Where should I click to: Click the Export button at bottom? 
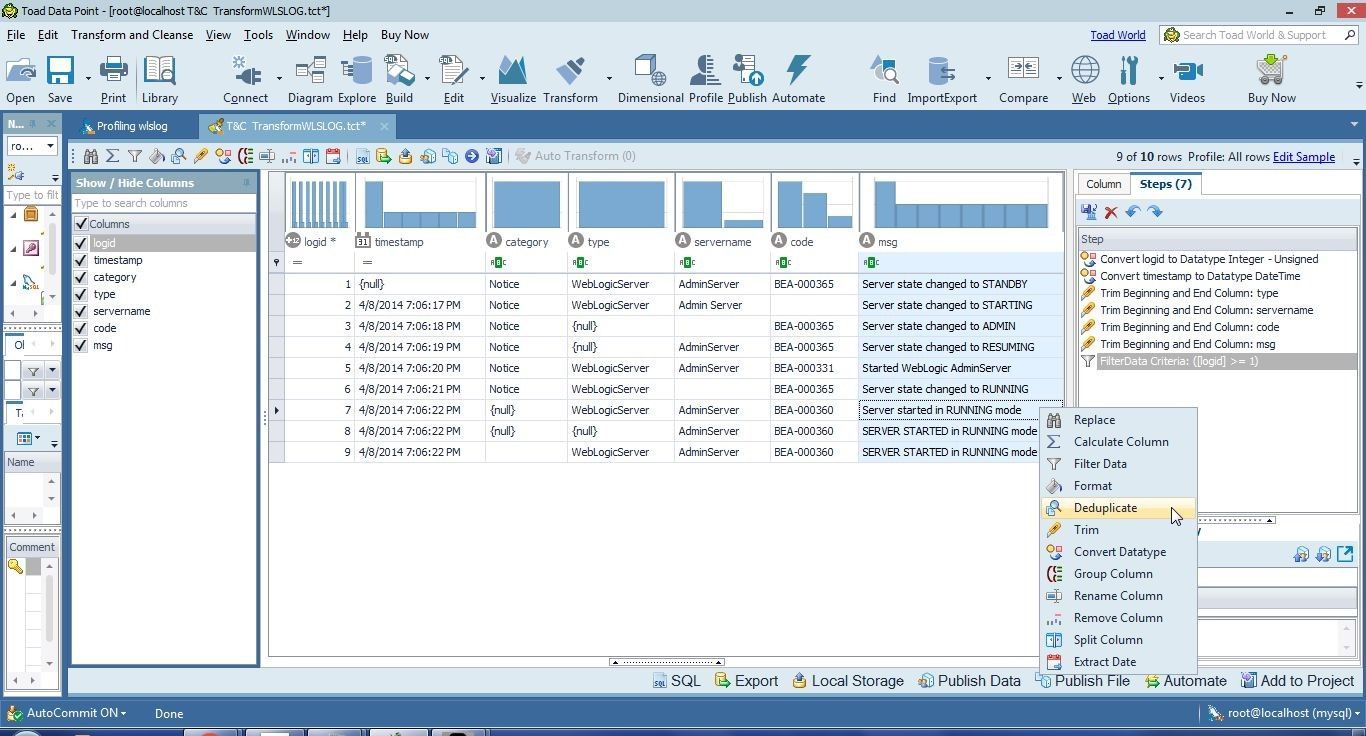[746, 681]
